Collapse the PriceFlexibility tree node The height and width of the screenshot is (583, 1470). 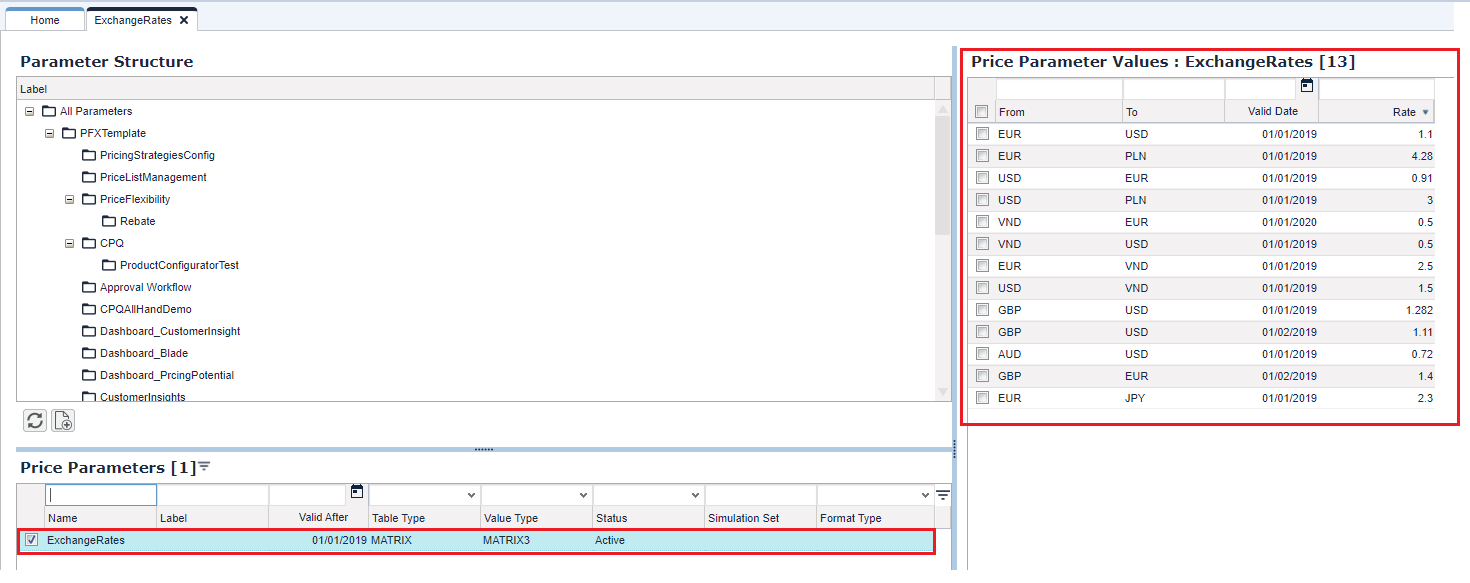pos(69,199)
